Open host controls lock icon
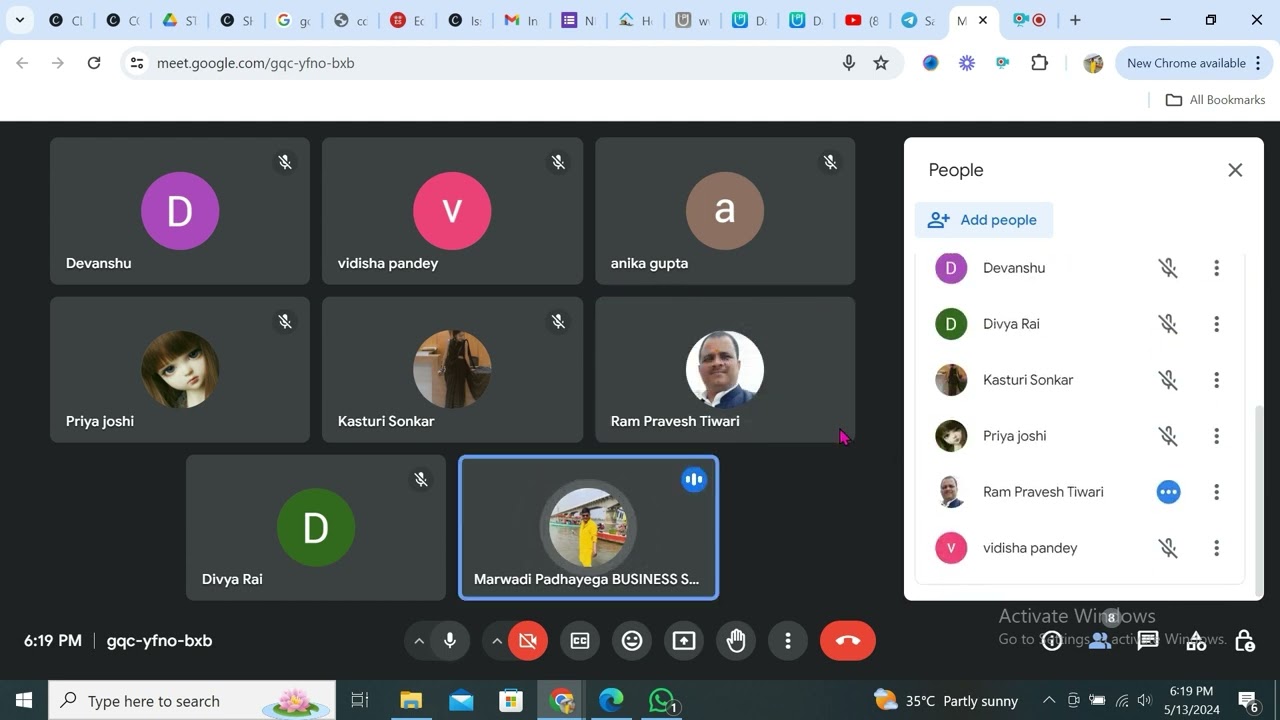This screenshot has height=720, width=1280. [x=1244, y=641]
